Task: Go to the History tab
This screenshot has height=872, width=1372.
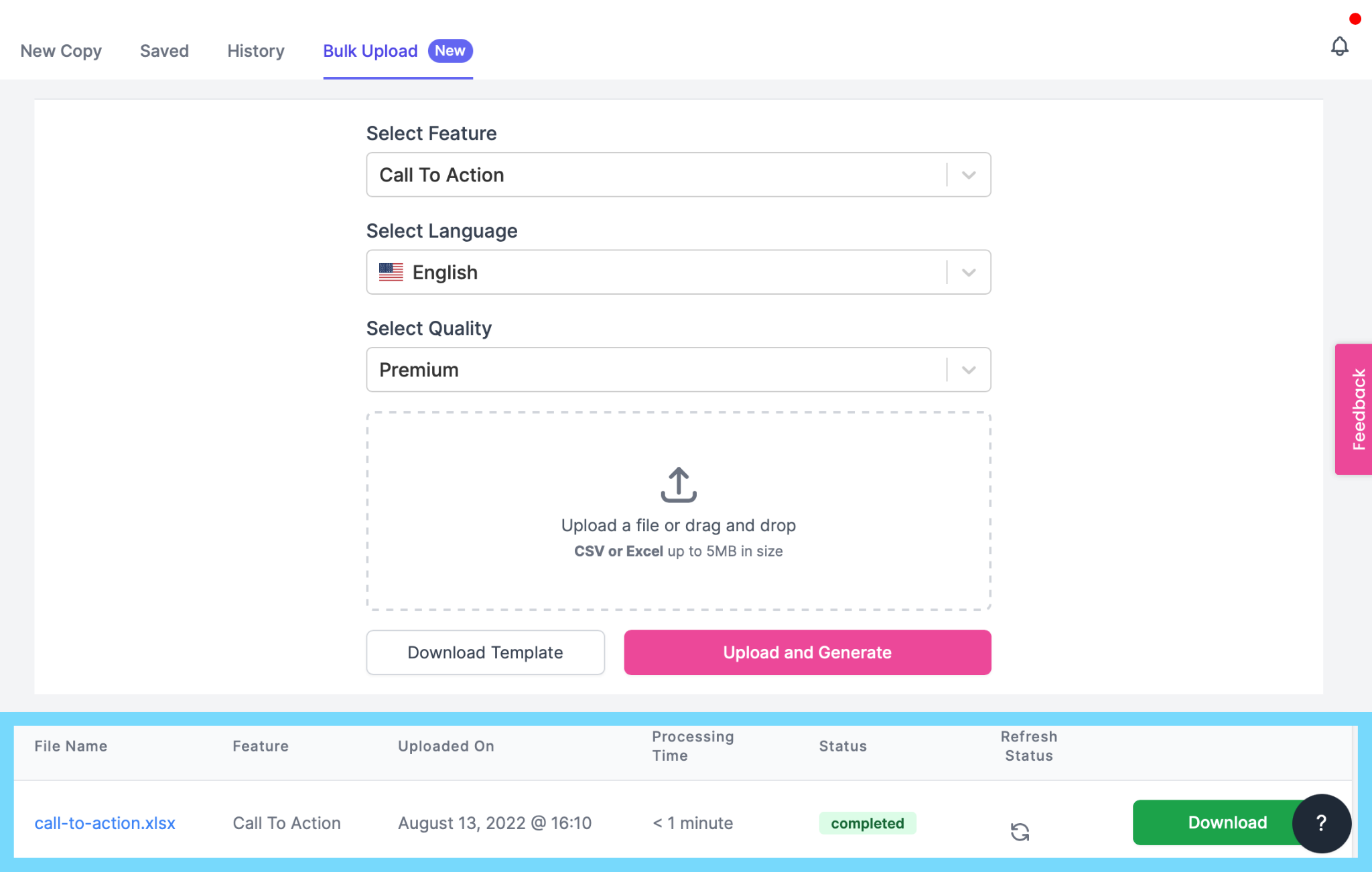Action: [256, 51]
